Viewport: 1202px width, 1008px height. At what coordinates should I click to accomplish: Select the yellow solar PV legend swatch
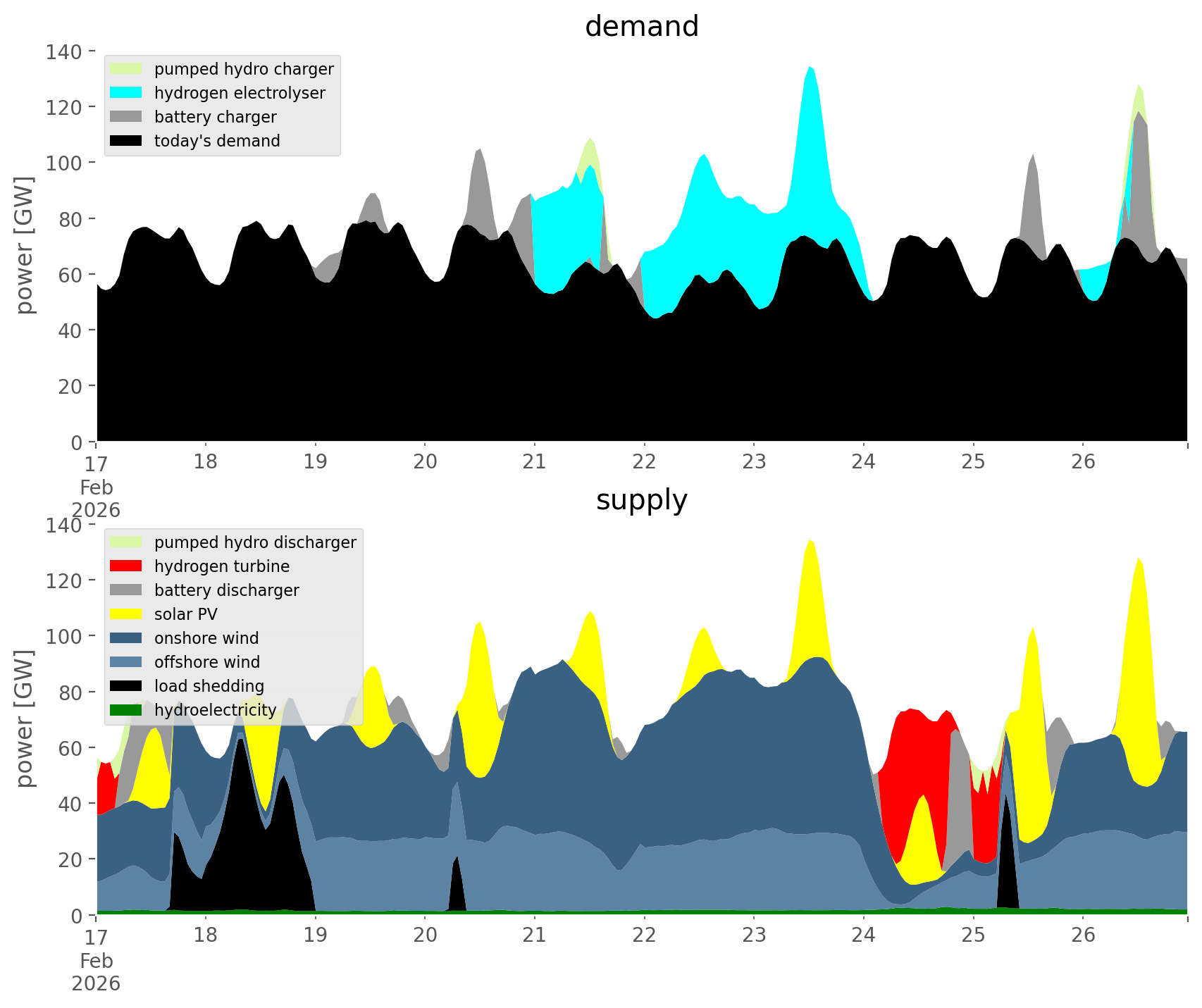click(x=125, y=614)
